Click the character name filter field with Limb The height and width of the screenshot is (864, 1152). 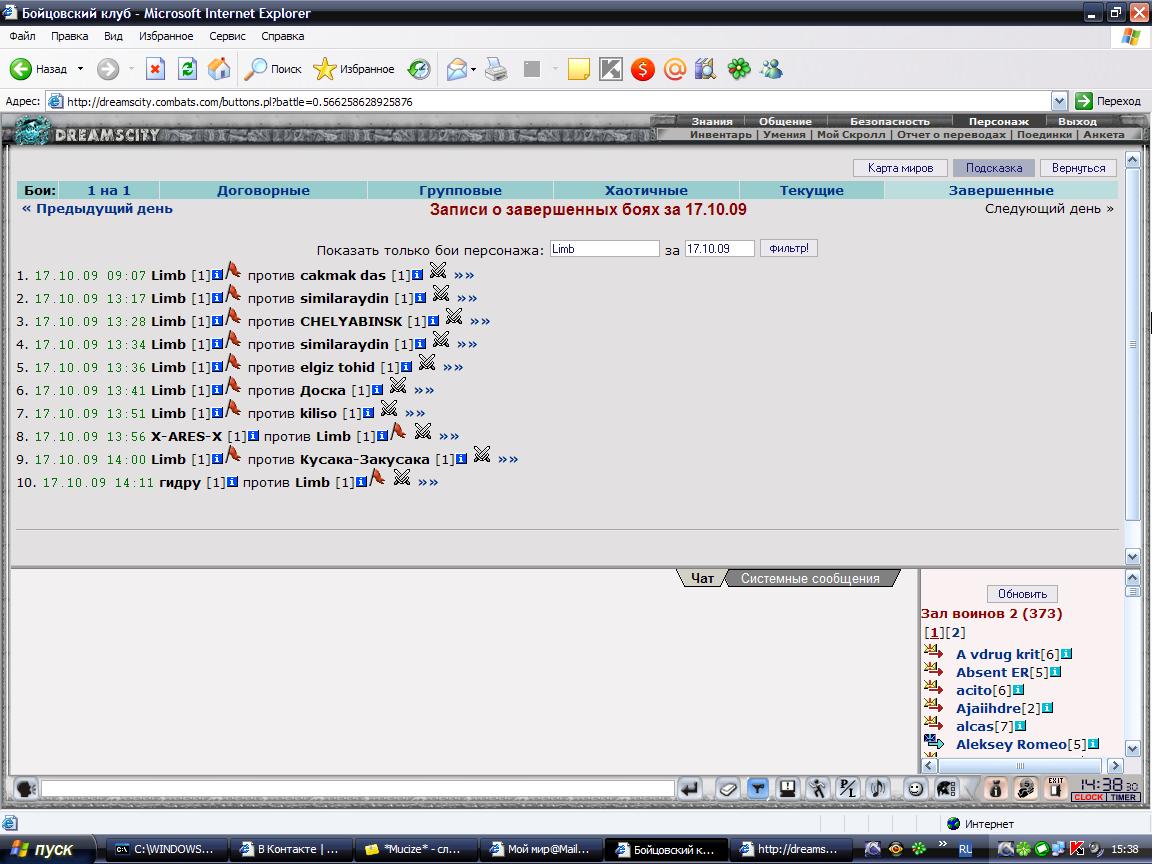point(605,249)
